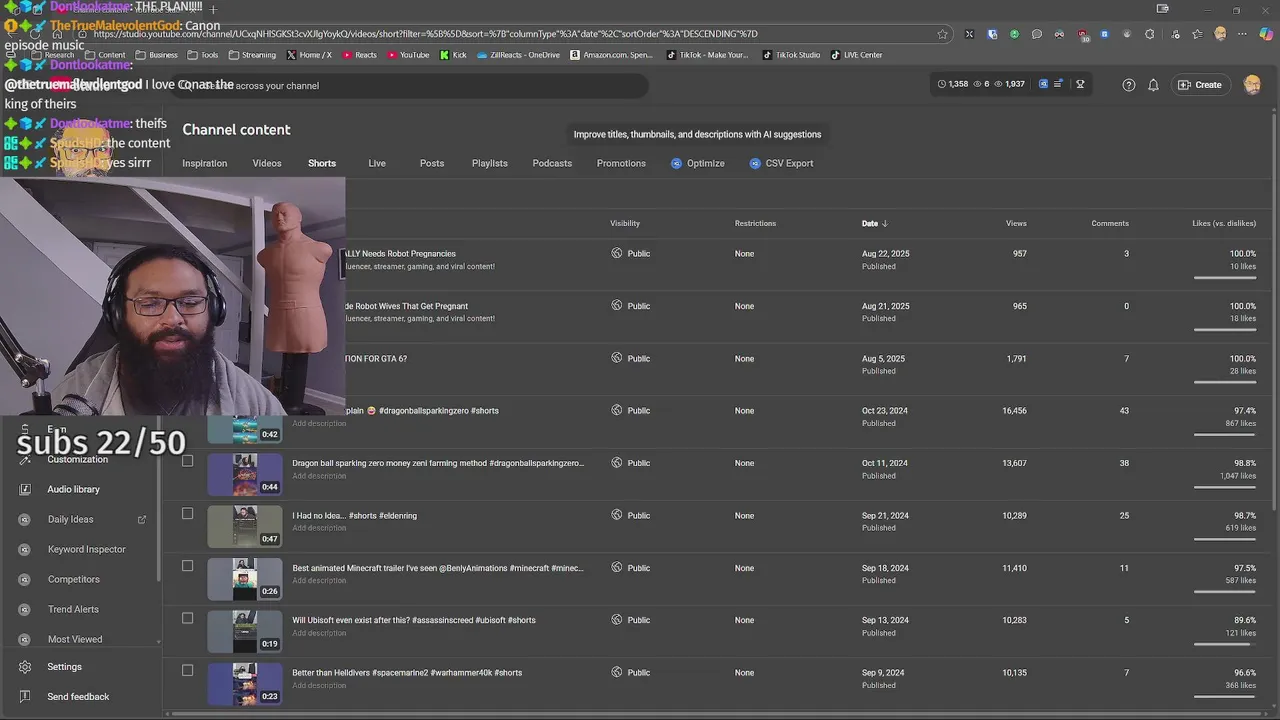The width and height of the screenshot is (1280, 720).
Task: Open YouTube Studio help icon
Action: click(1129, 85)
